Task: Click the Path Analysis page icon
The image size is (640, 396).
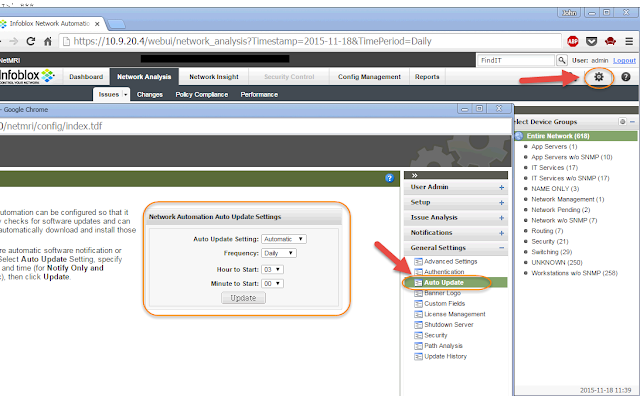Action: pyautogui.click(x=418, y=346)
